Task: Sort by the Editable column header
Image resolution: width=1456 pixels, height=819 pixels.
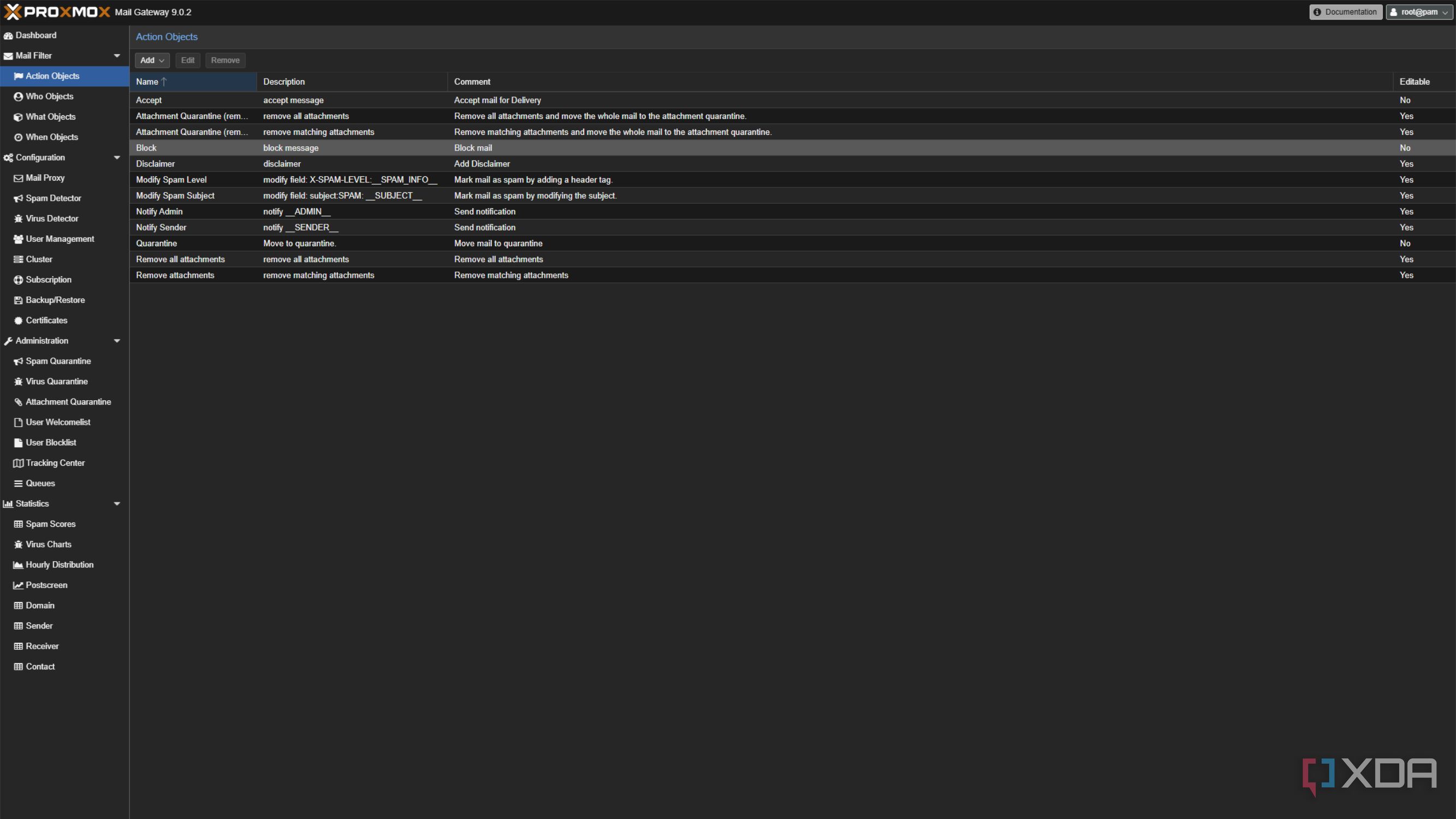Action: point(1424,81)
